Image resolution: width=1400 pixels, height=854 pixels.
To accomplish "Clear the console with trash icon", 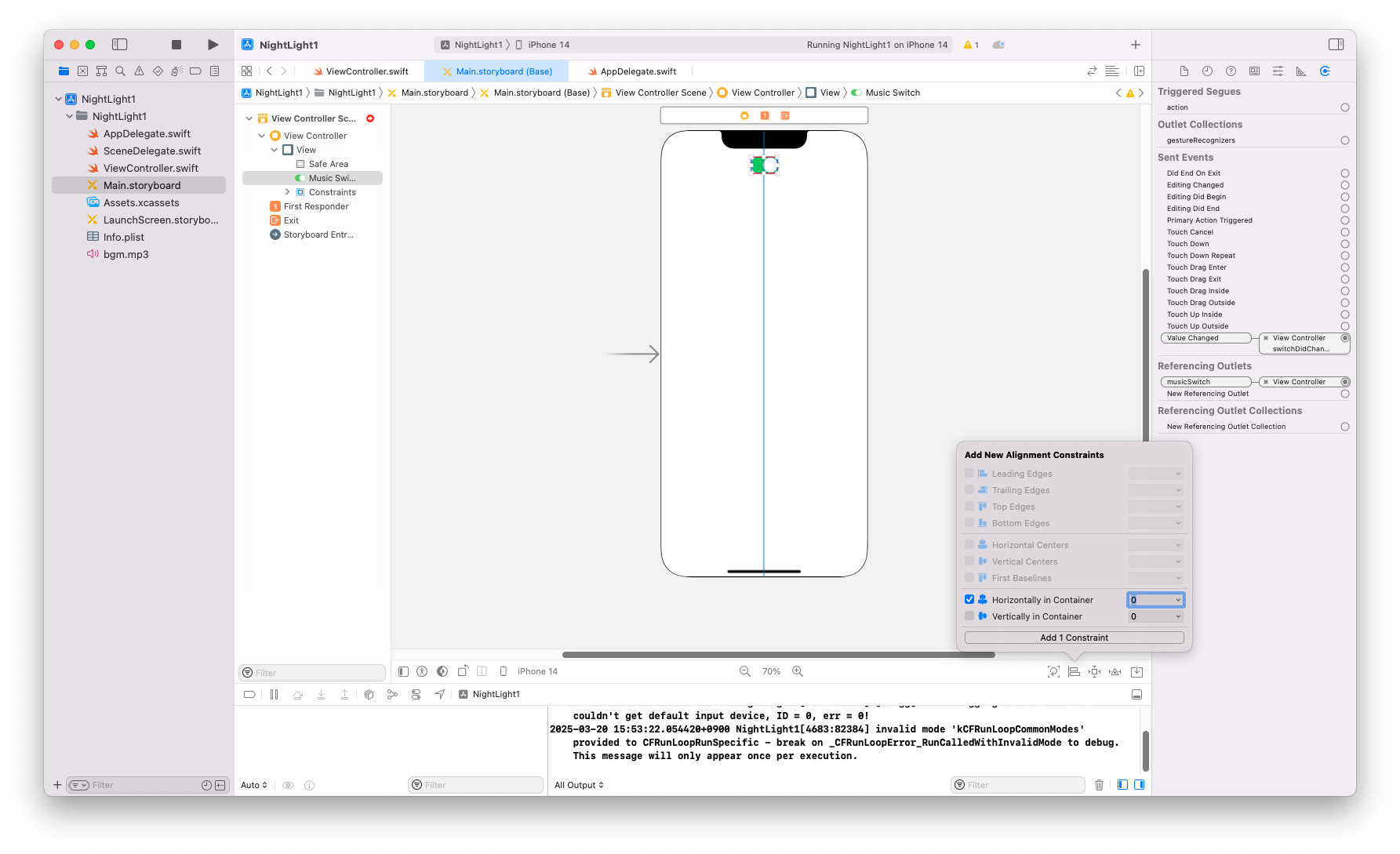I will tap(1100, 785).
